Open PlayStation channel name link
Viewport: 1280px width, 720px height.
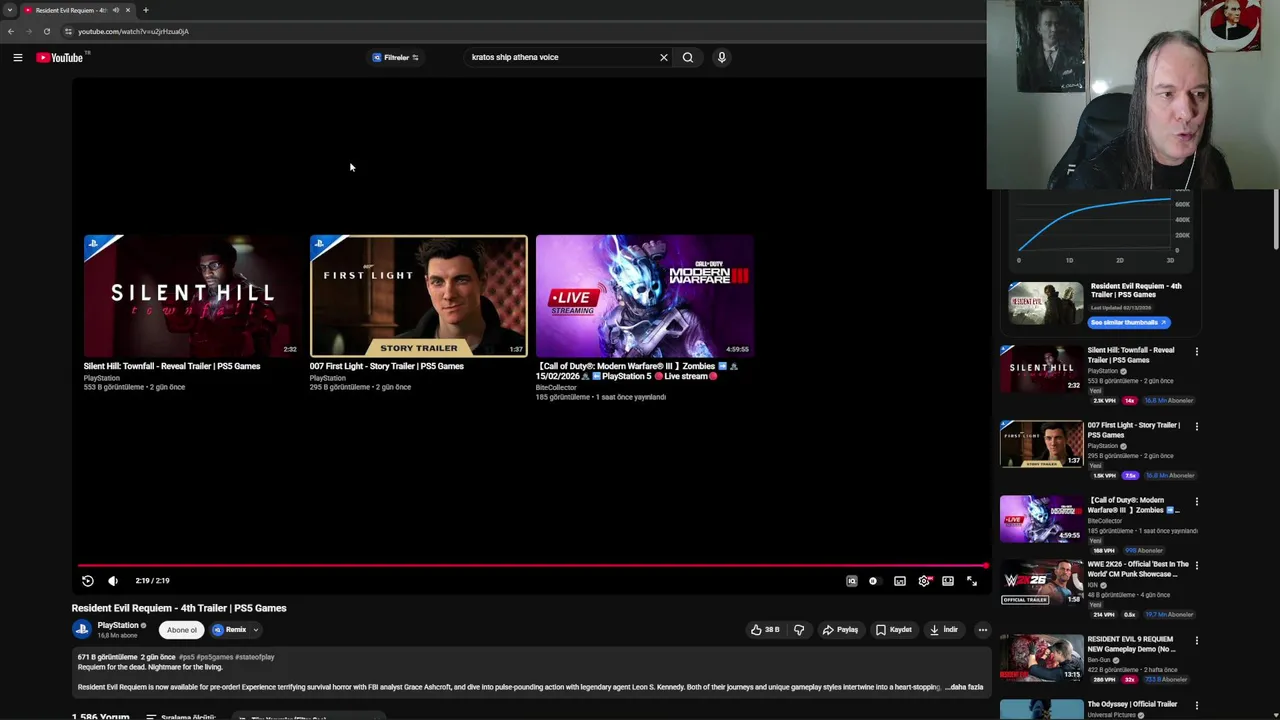118,625
